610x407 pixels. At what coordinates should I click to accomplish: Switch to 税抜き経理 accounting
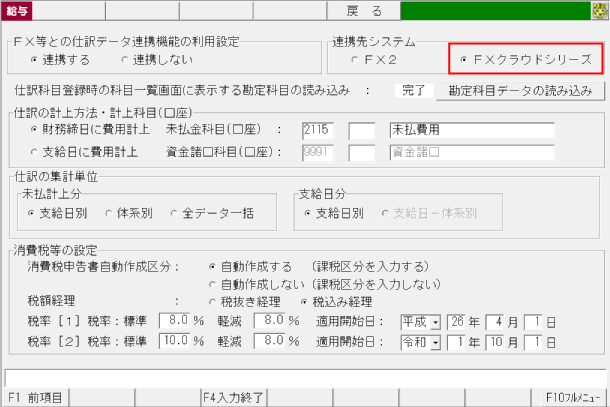(212, 300)
